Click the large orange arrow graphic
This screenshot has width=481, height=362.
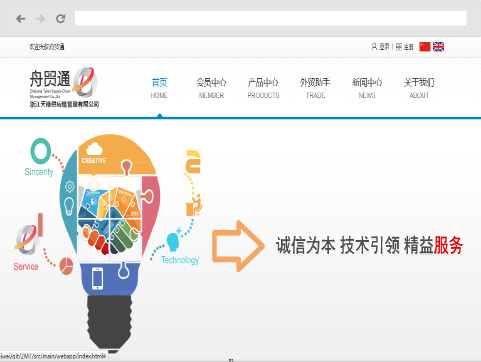pos(238,246)
